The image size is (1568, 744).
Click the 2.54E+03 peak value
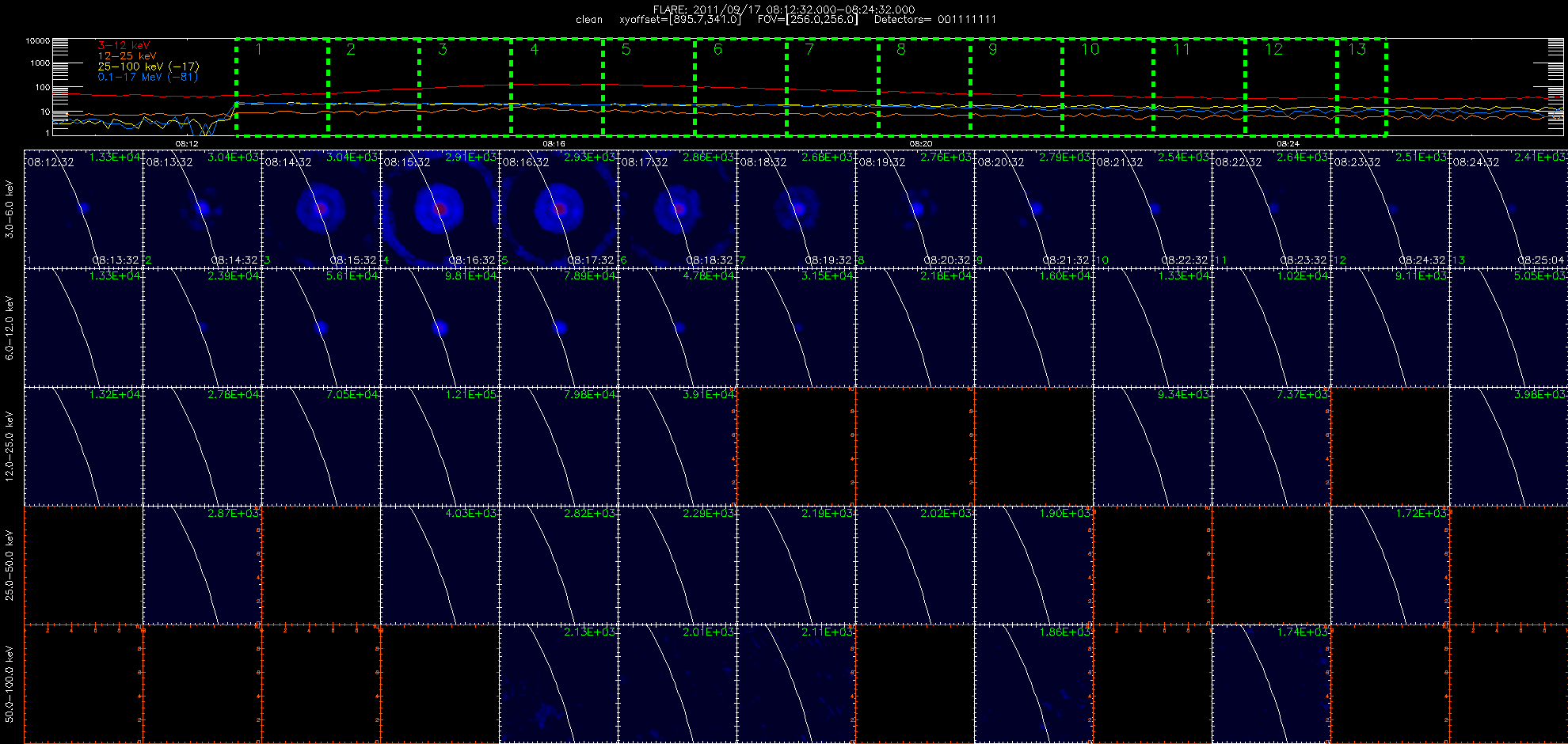[1184, 158]
